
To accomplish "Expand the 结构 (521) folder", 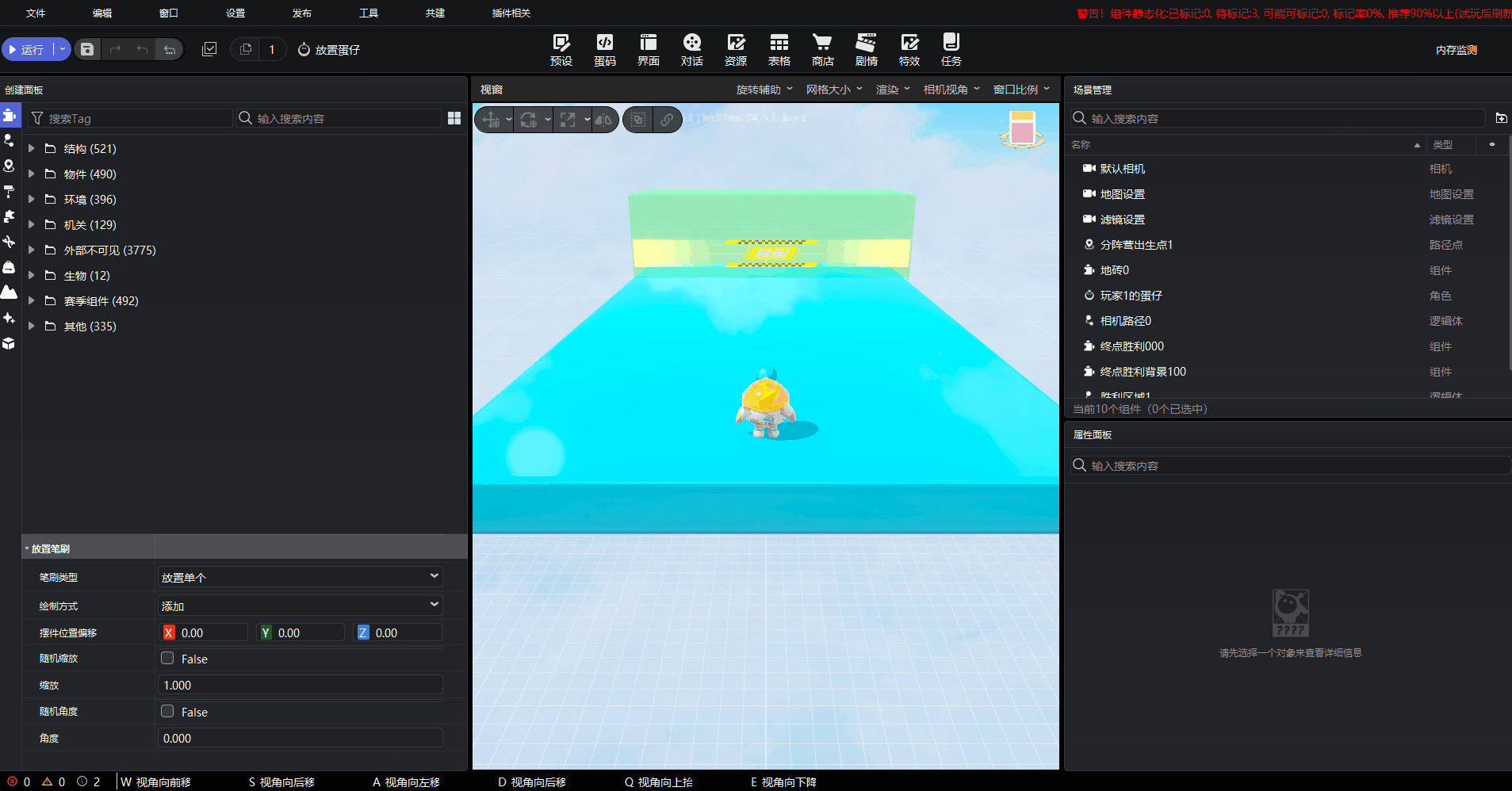I will pyautogui.click(x=31, y=148).
